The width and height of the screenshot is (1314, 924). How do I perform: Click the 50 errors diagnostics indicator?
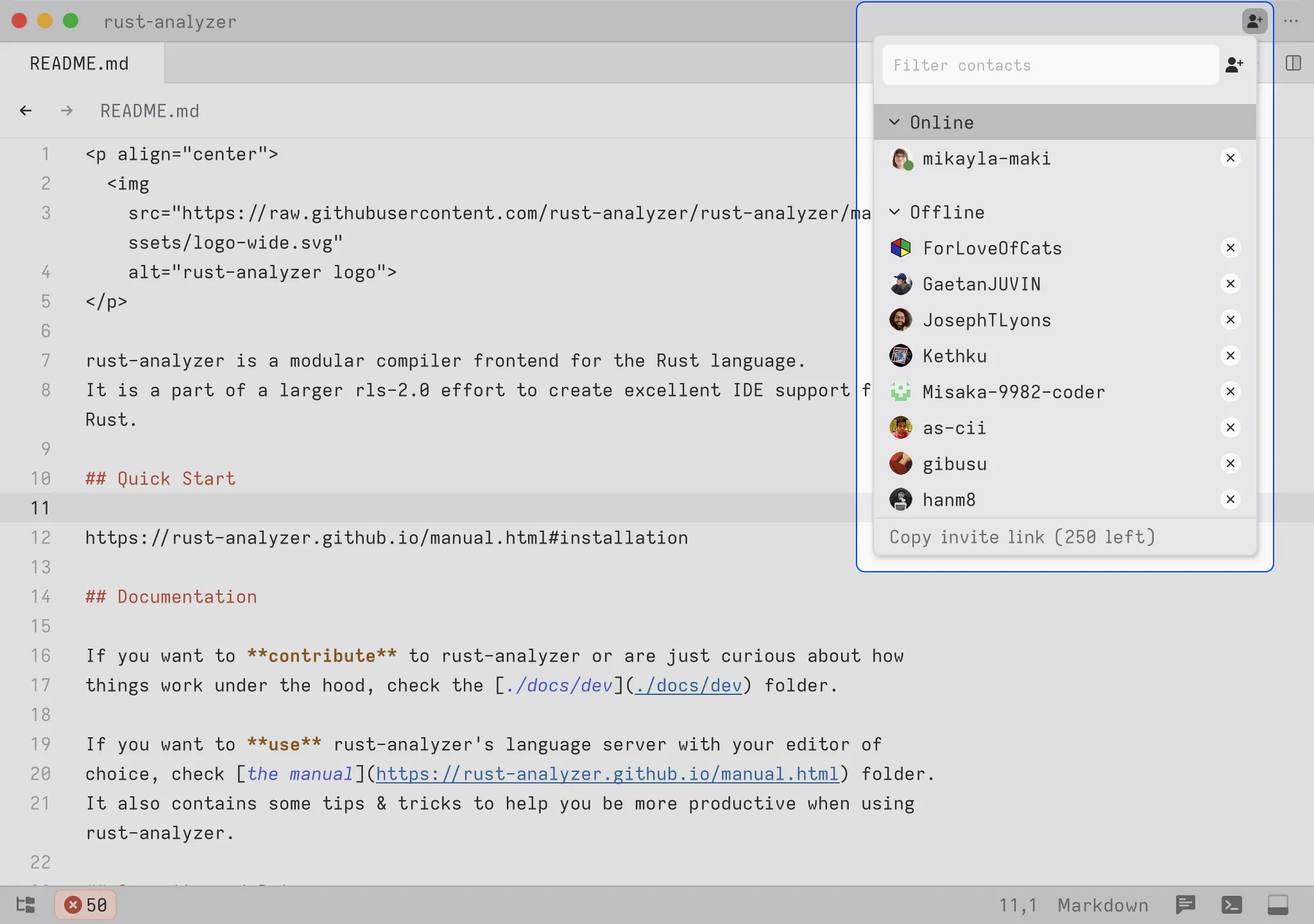(86, 905)
